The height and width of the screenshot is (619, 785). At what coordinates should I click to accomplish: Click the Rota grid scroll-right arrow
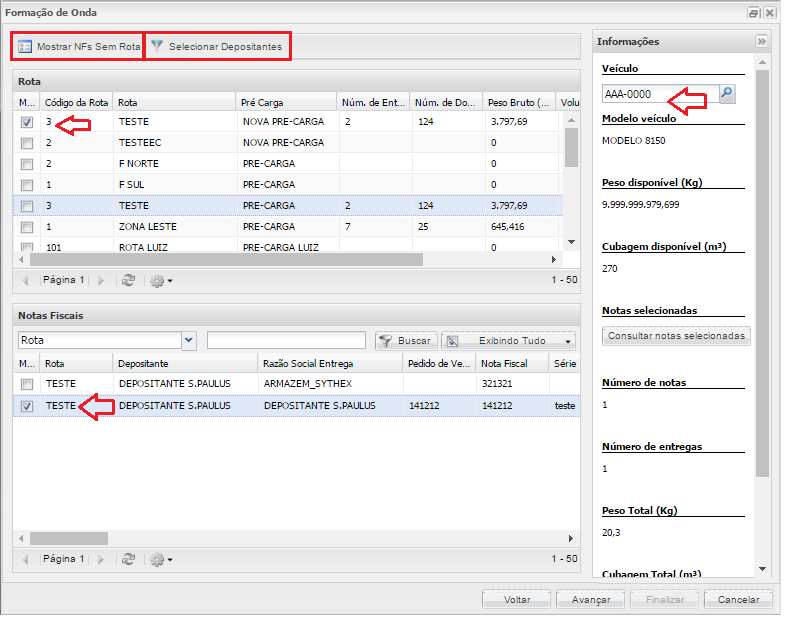(553, 259)
